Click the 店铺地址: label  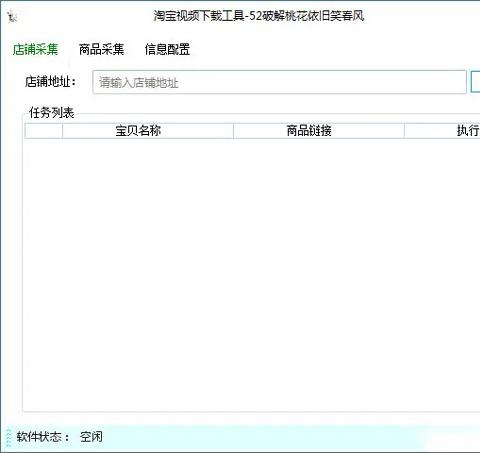[x=51, y=82]
